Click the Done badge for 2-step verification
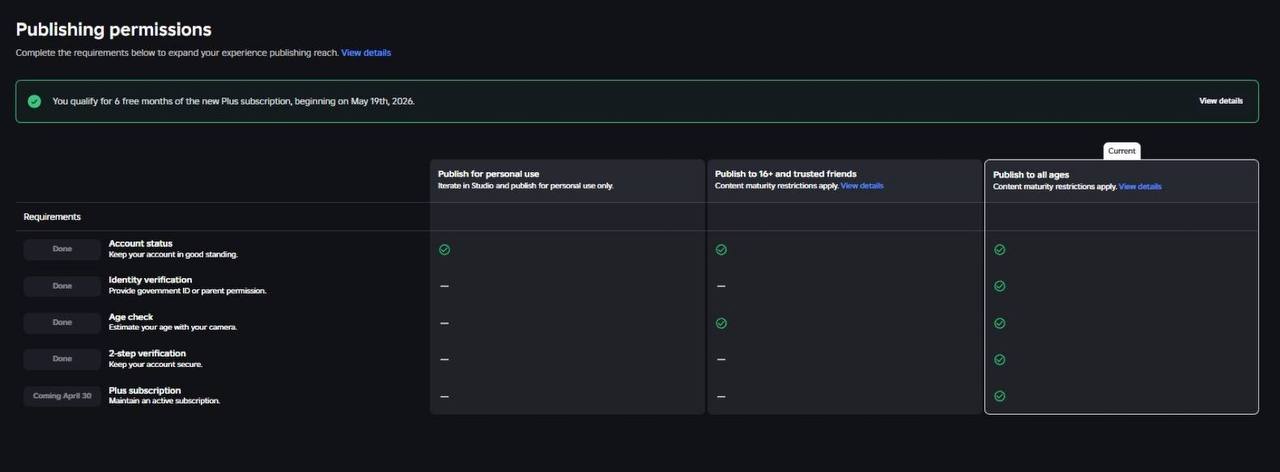 pos(62,358)
